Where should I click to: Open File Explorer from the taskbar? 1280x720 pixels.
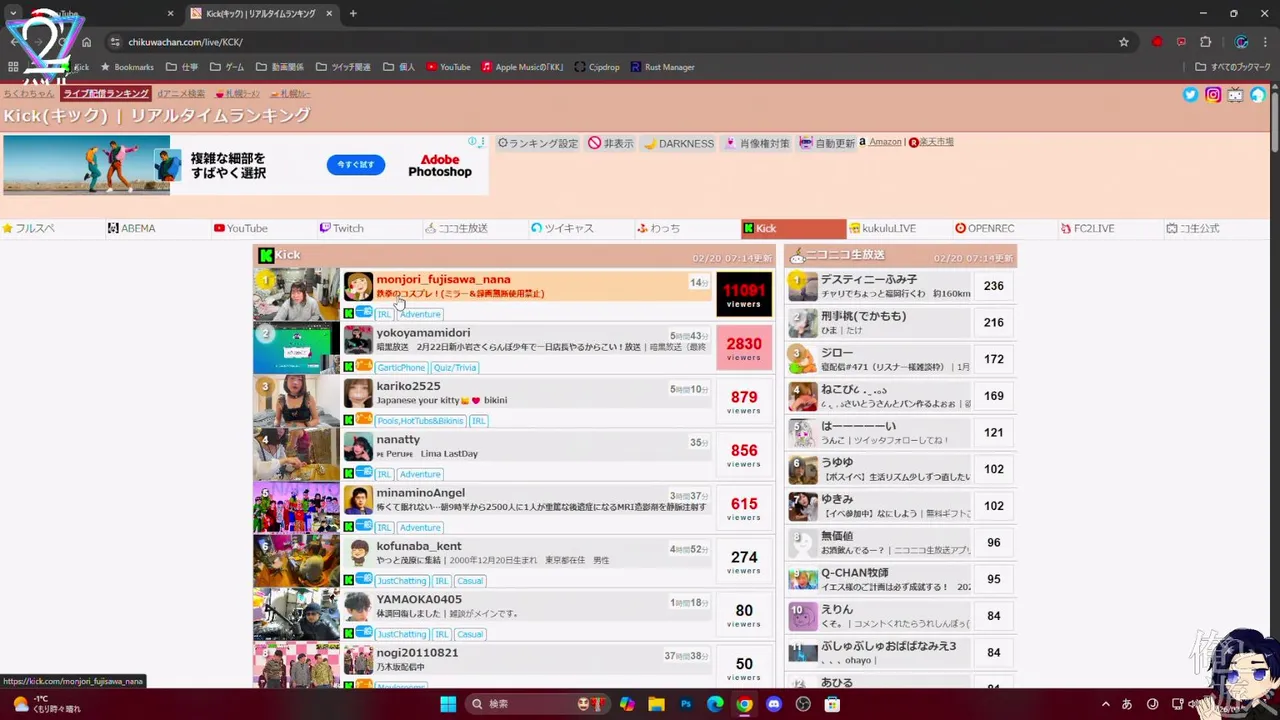click(656, 704)
